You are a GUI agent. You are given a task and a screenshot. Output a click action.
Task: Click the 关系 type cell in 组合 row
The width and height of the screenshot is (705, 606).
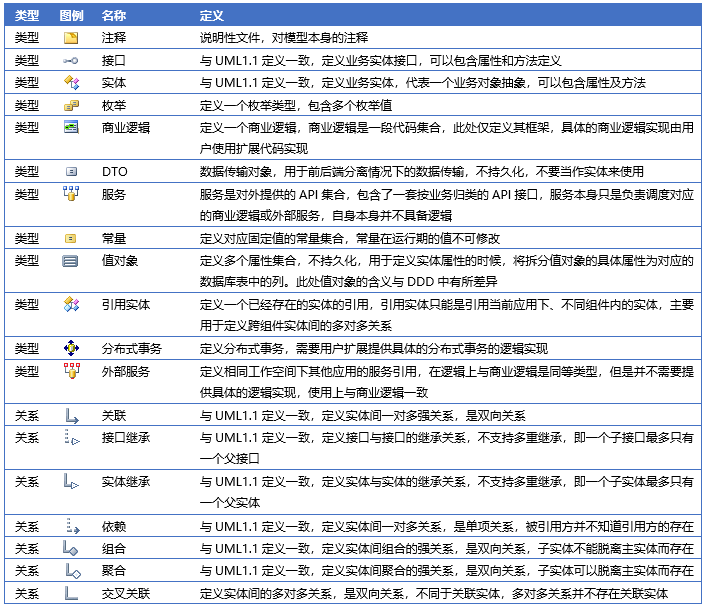click(27, 548)
